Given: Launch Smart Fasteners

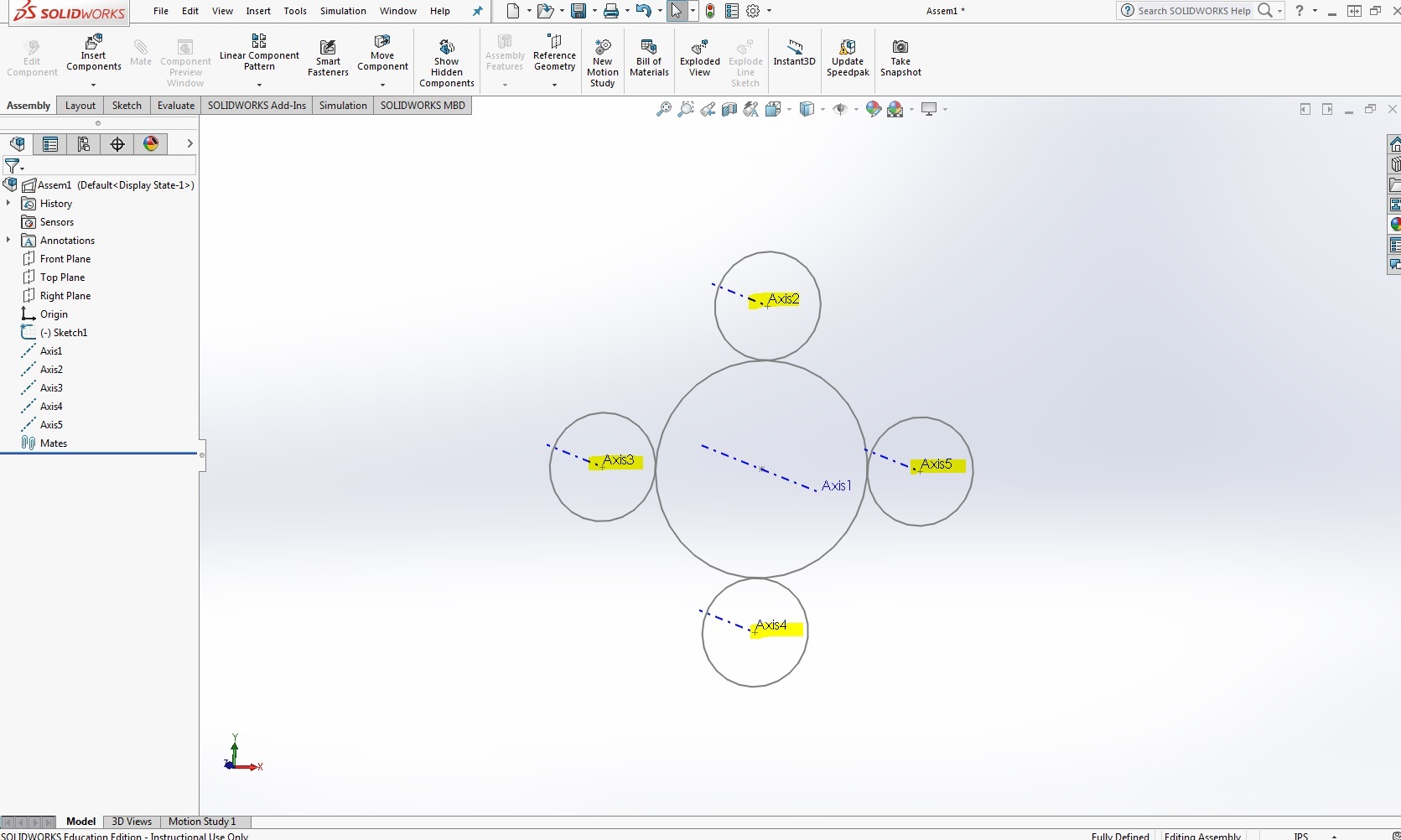Looking at the screenshot, I should [328, 57].
